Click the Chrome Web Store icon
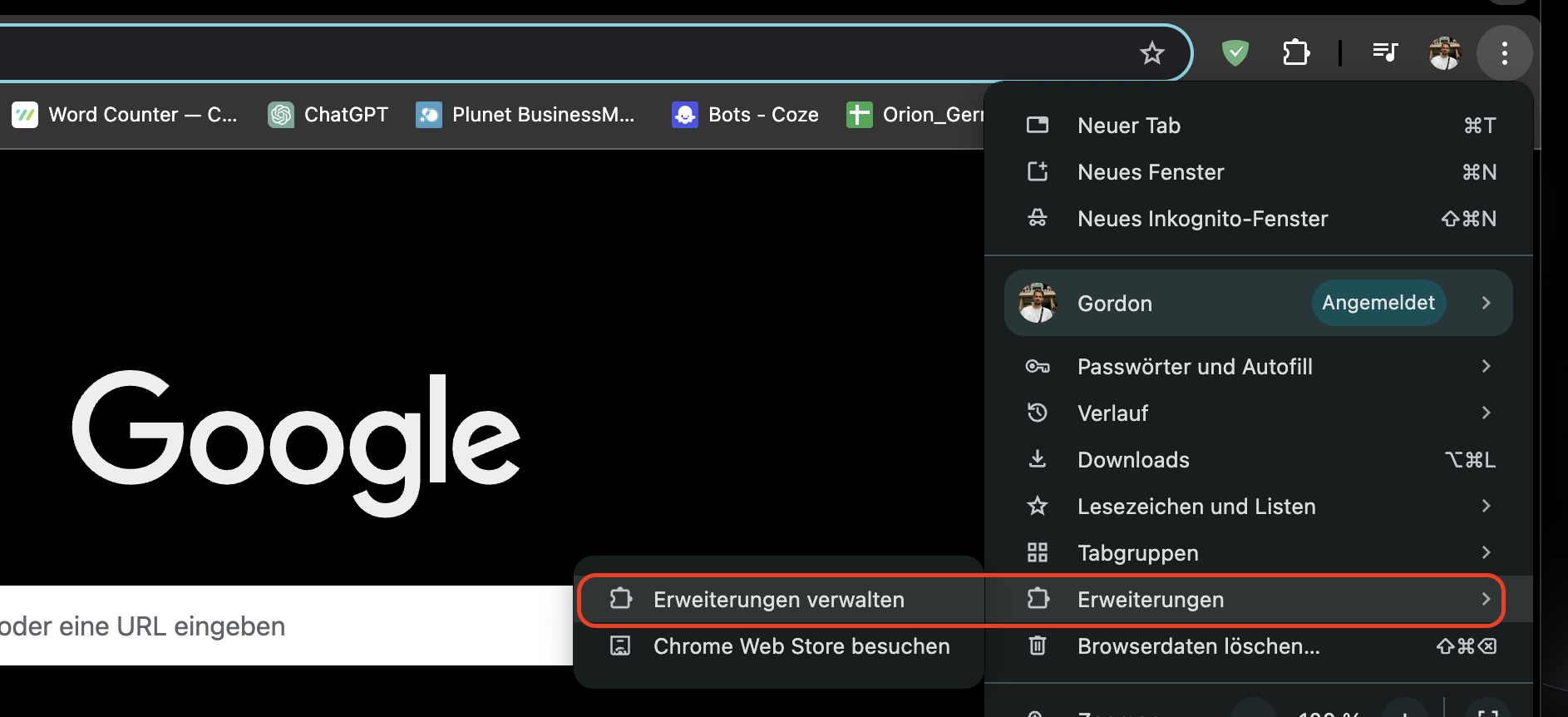 (620, 645)
